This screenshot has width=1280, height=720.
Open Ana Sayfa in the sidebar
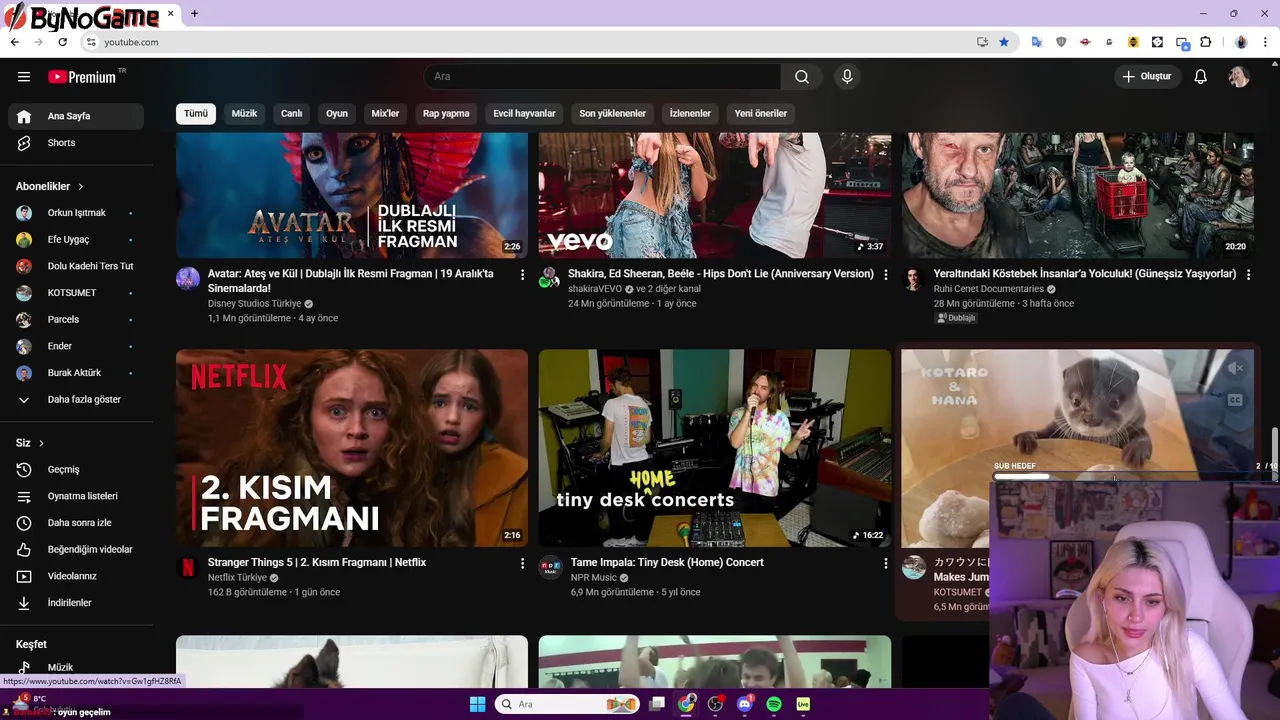[x=76, y=116]
